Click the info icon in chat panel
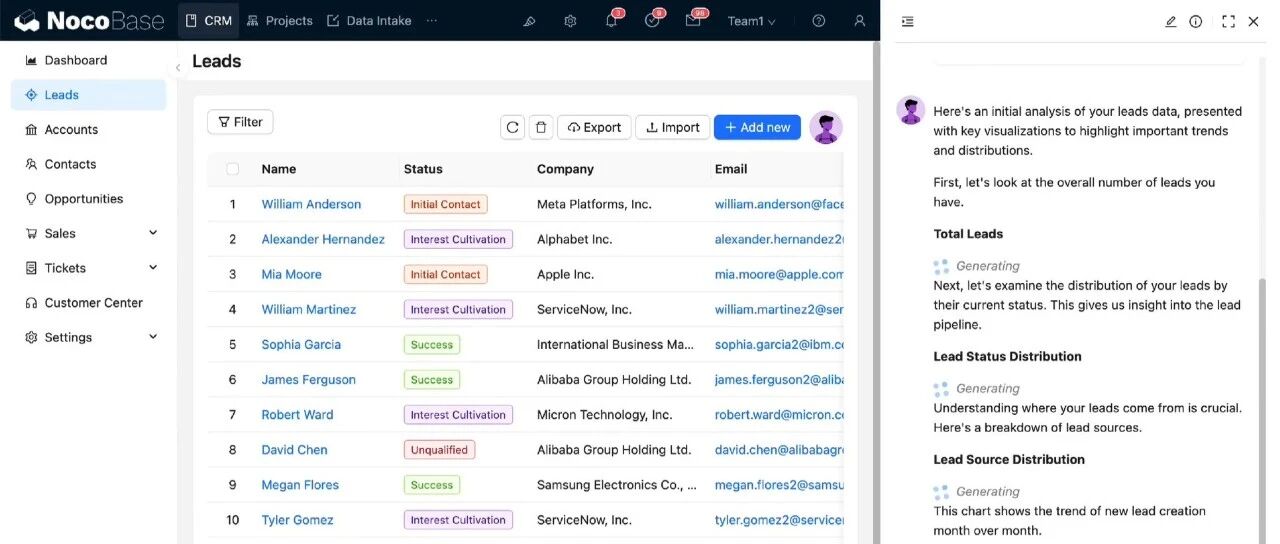 click(1196, 21)
